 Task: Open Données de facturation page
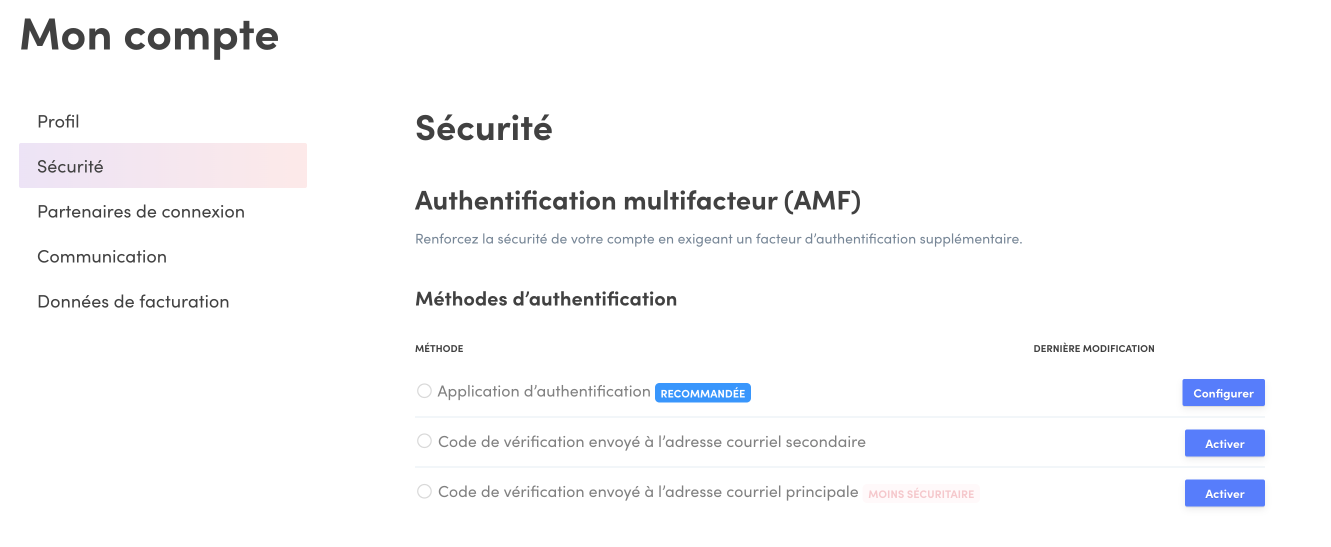pos(133,302)
